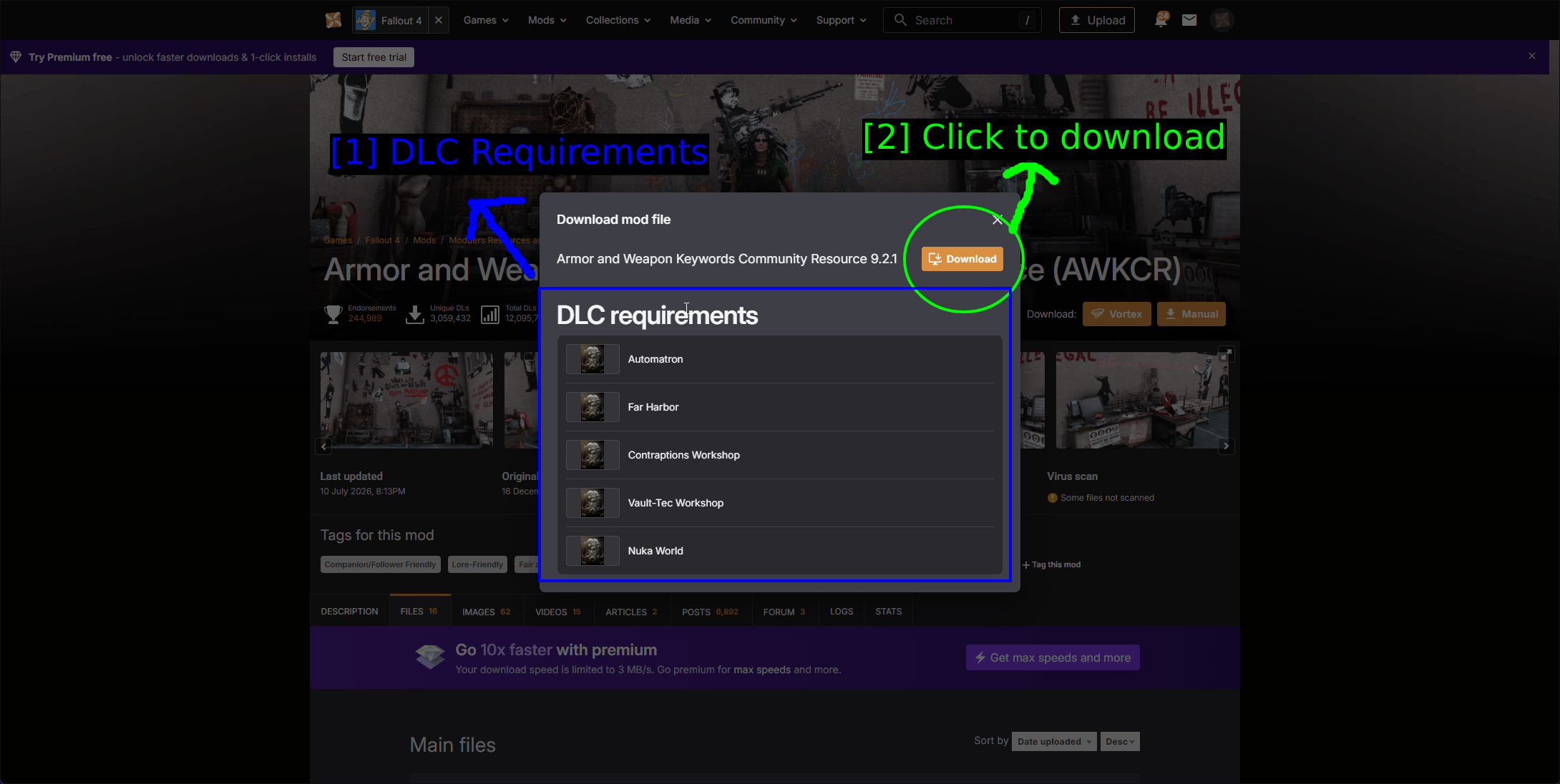Open the Stats tab
This screenshot has width=1560, height=784.
click(x=889, y=612)
